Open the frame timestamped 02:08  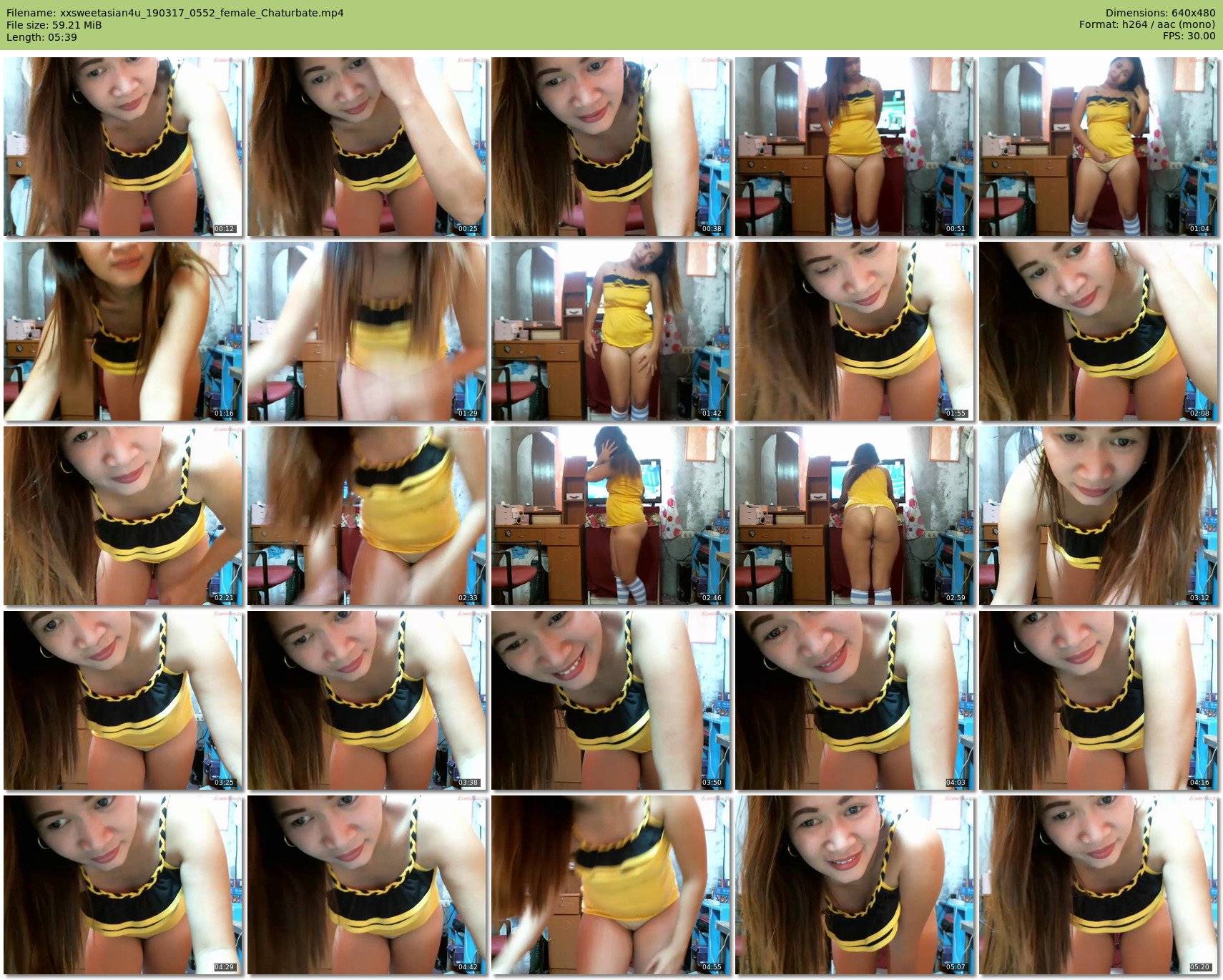point(1098,331)
